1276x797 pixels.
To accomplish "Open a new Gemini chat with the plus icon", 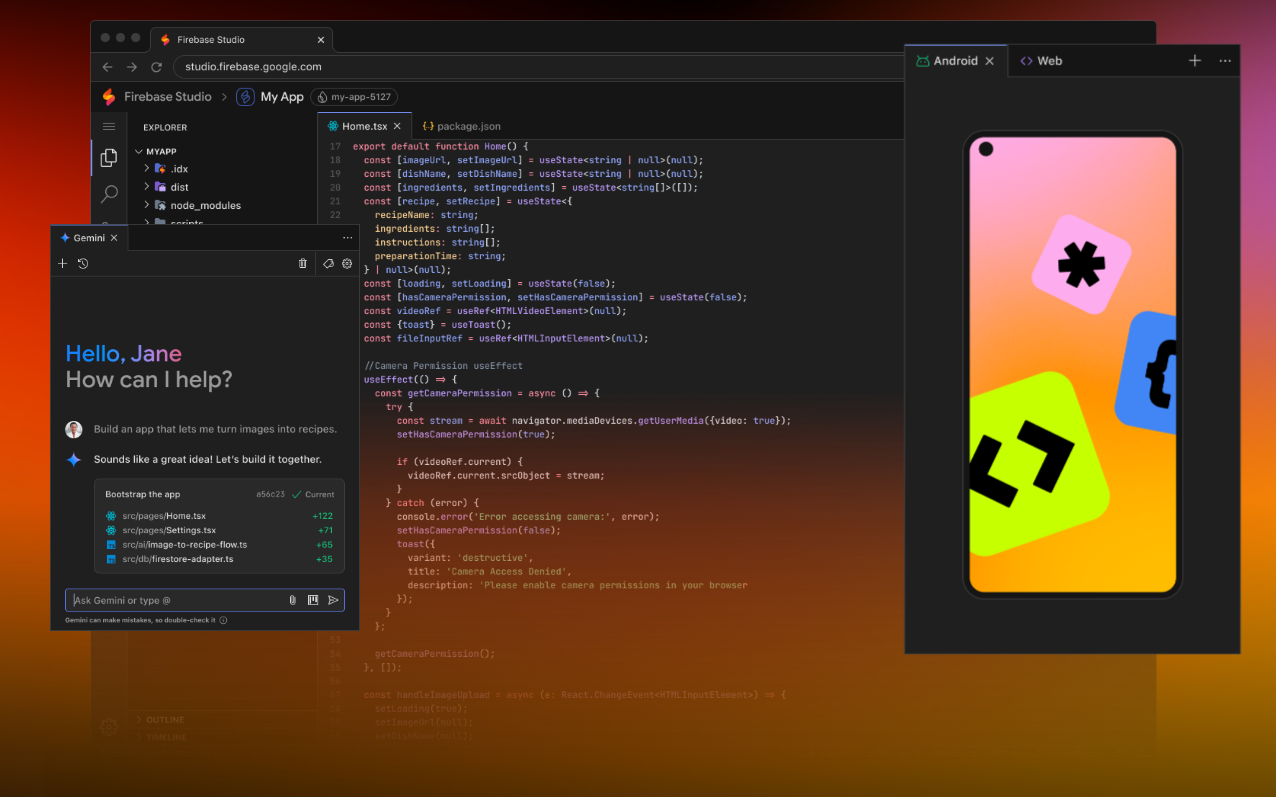I will (x=62, y=263).
